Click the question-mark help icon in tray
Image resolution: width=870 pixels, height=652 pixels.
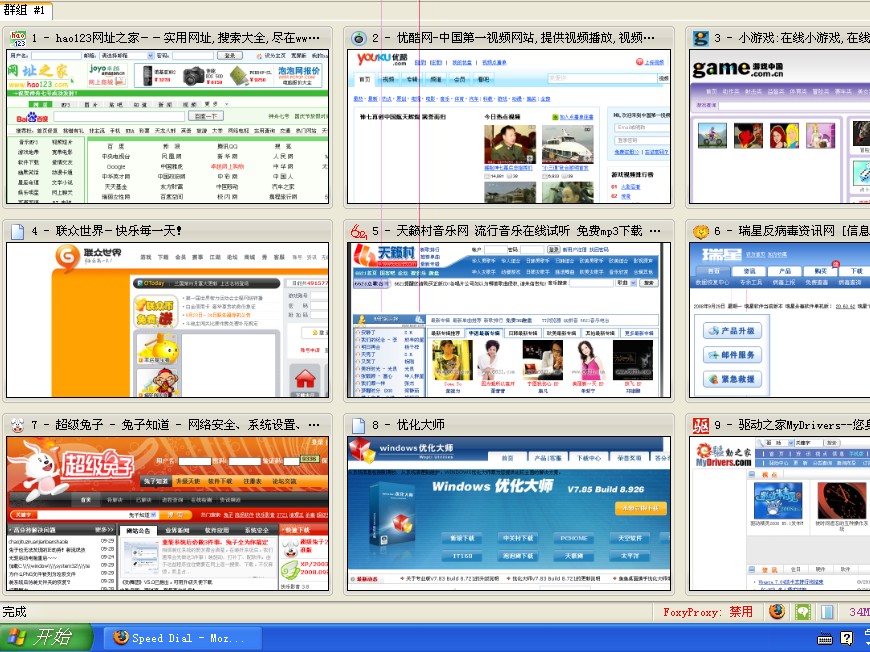click(847, 638)
